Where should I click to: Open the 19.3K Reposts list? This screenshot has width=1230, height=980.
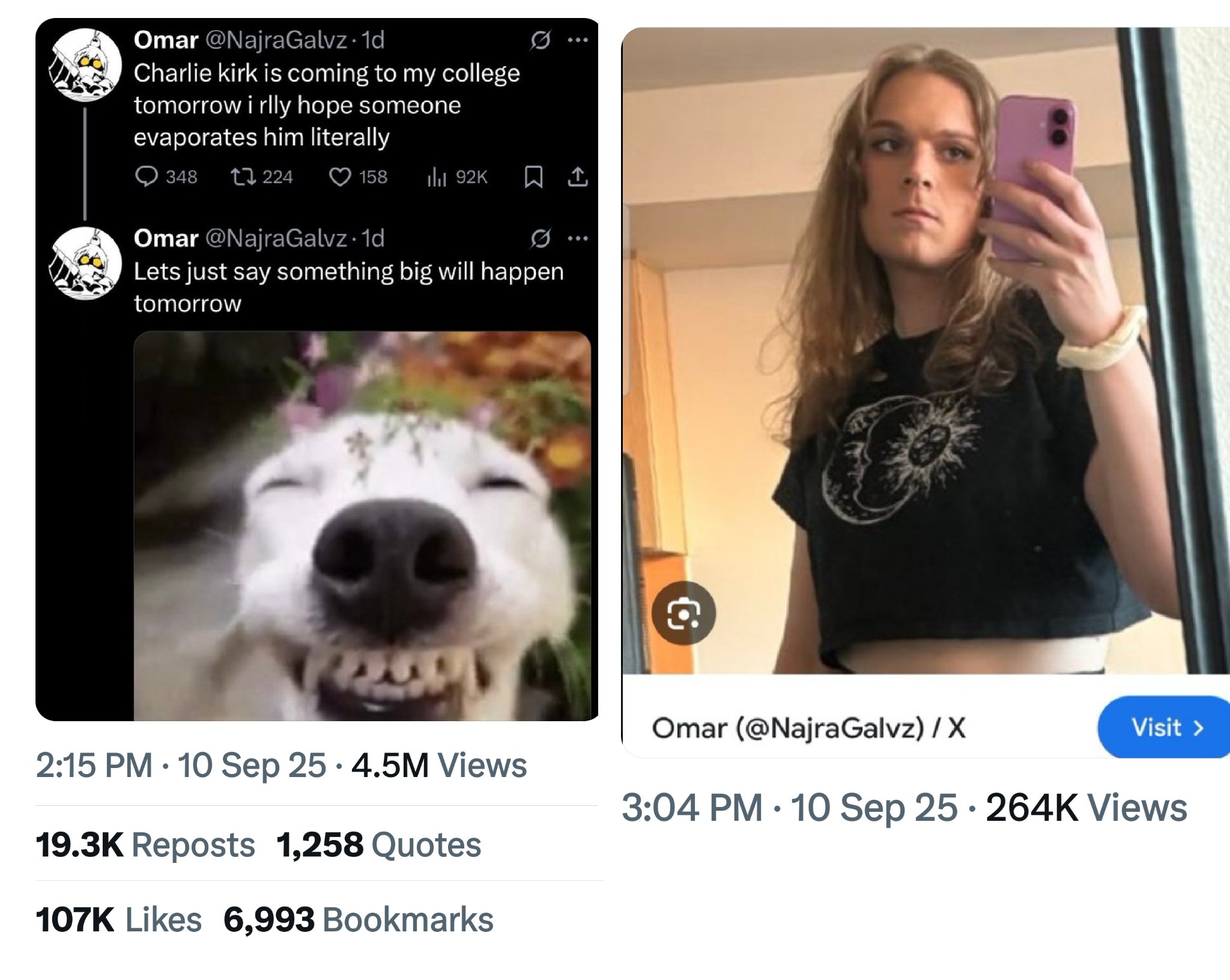pos(145,845)
